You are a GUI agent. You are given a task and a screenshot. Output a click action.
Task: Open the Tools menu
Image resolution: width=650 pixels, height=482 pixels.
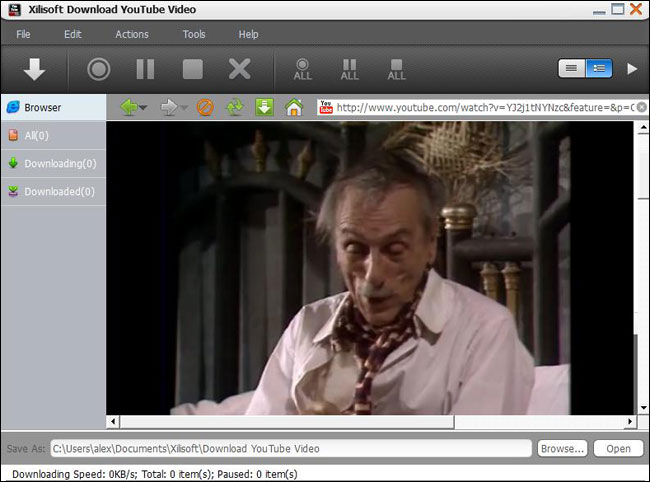coord(194,34)
